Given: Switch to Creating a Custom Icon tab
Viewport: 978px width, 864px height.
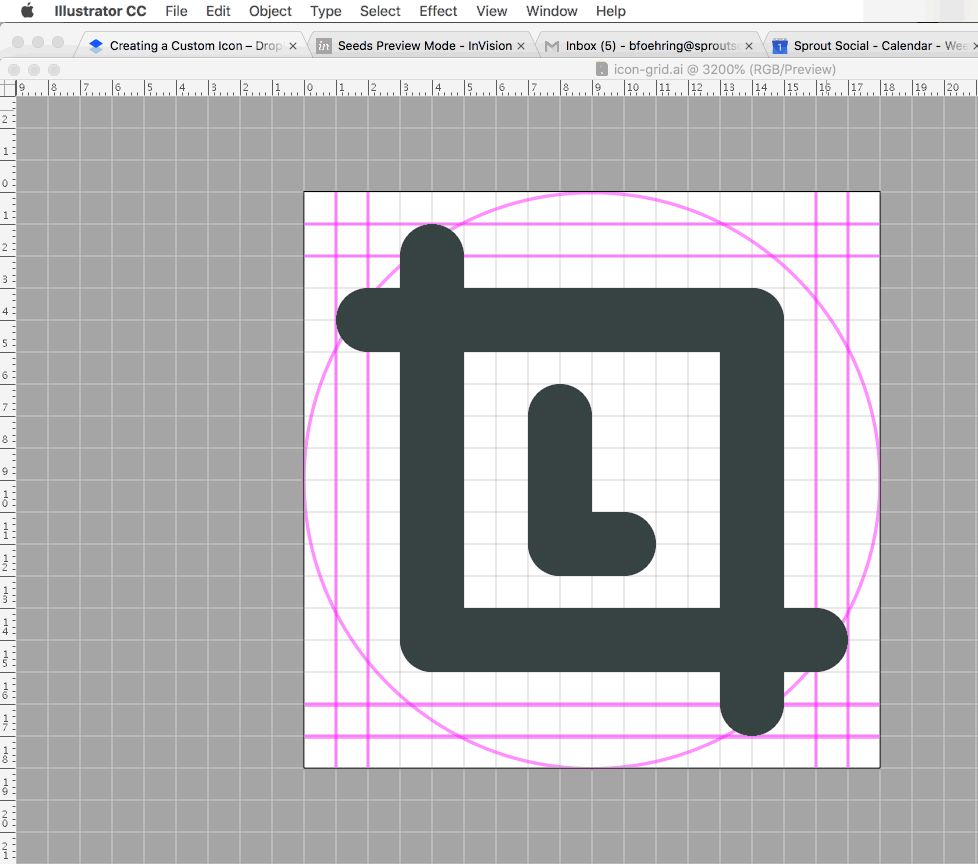Looking at the screenshot, I should pos(190,45).
